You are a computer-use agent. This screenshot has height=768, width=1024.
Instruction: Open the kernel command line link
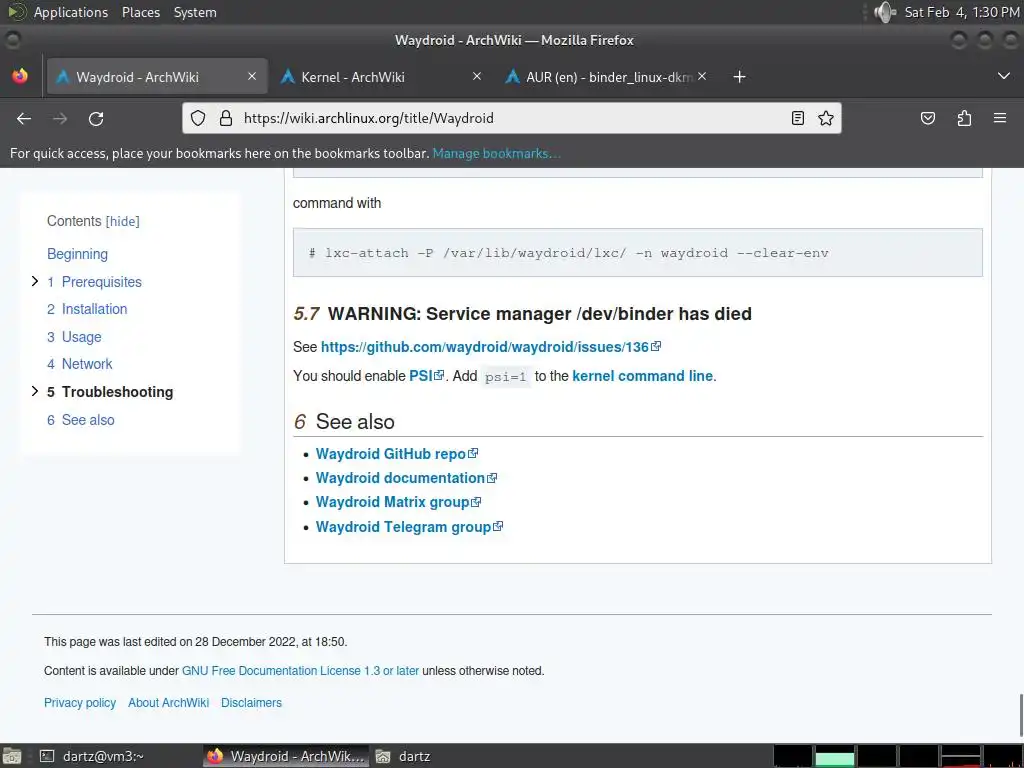(642, 376)
